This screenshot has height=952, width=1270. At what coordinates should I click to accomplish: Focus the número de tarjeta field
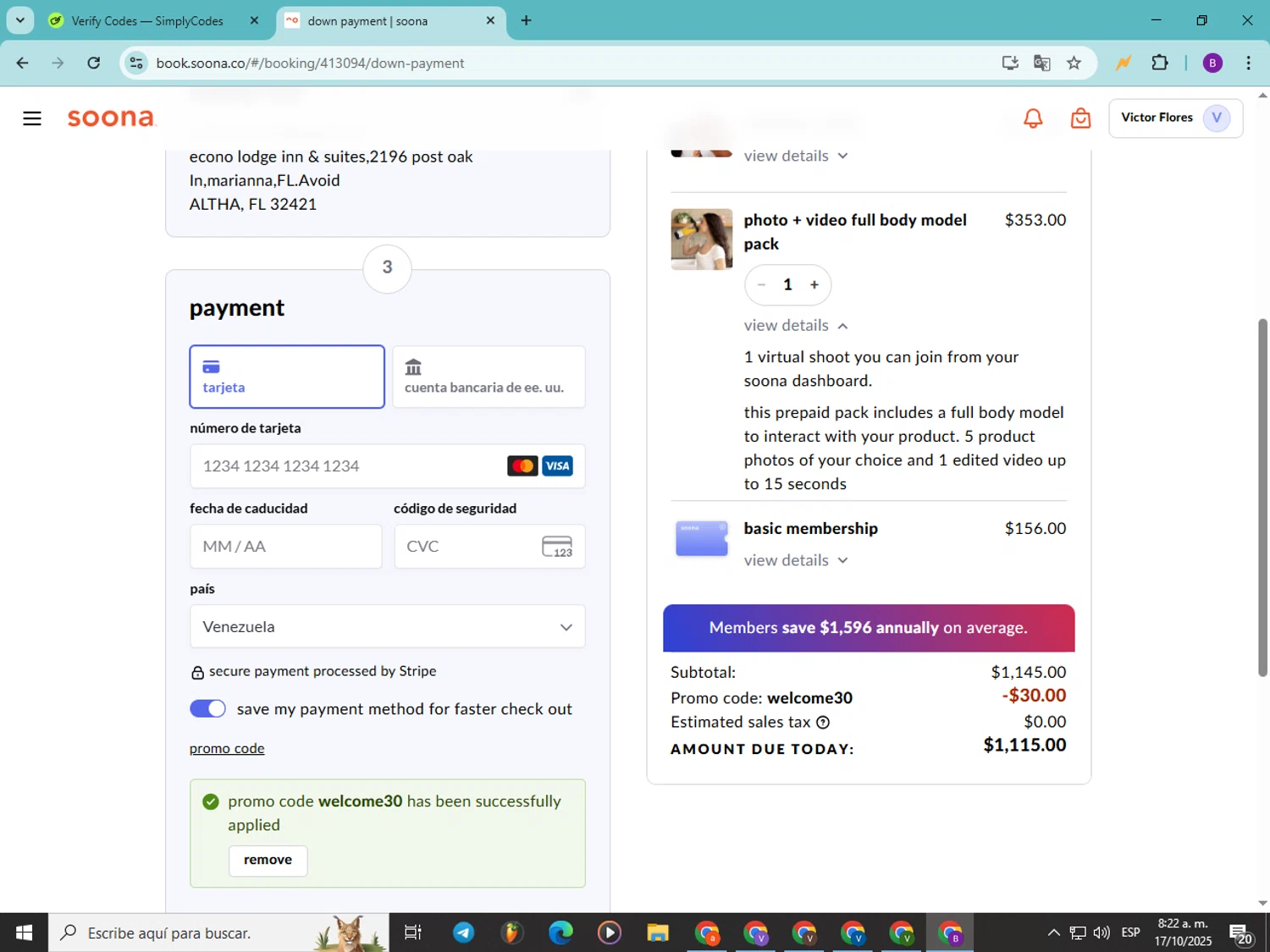(387, 466)
